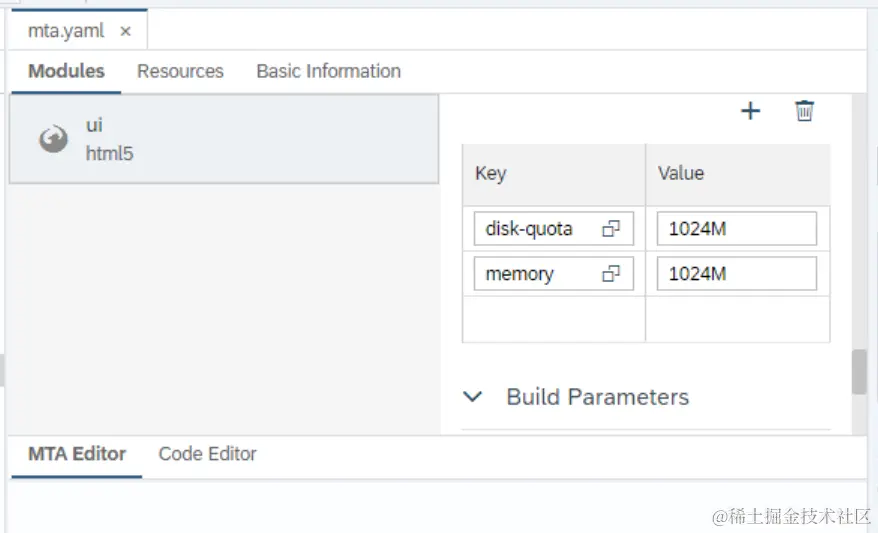Switch to the Resources tab
The image size is (878, 533).
pyautogui.click(x=180, y=71)
